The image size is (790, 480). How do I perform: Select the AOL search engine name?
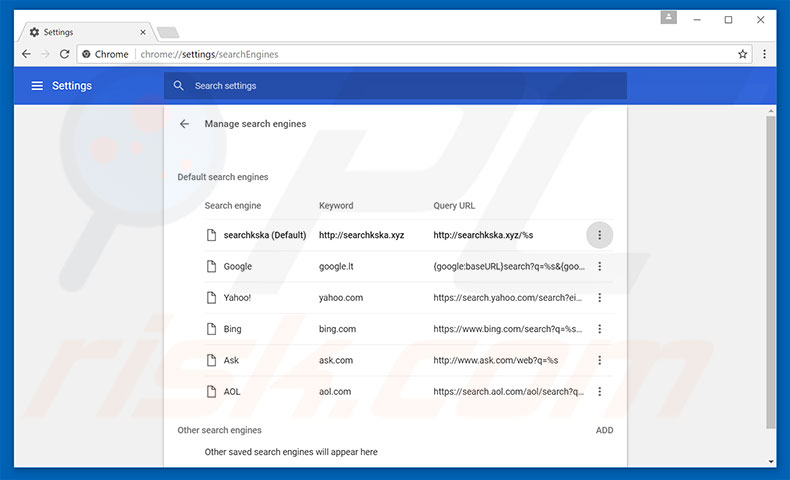coord(232,391)
